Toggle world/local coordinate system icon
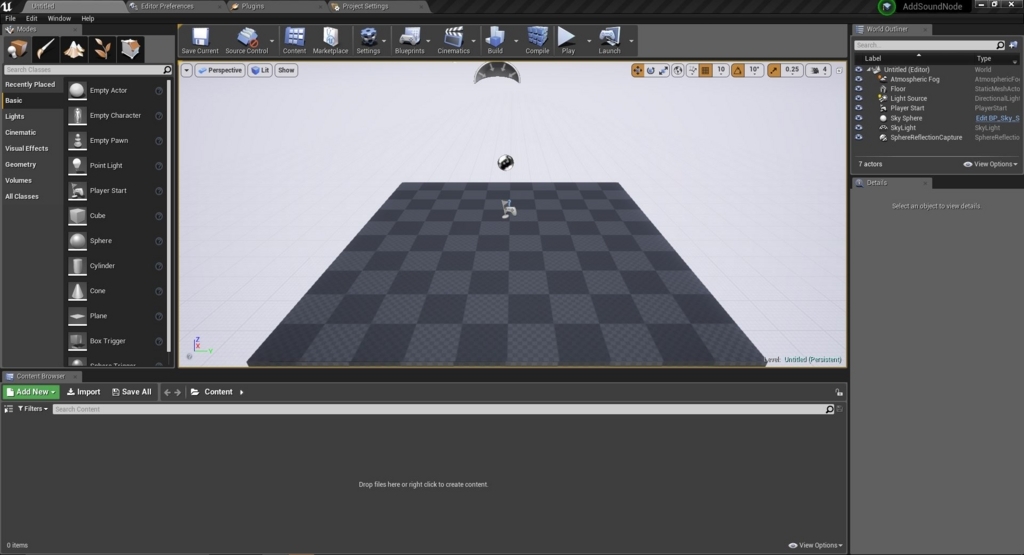1024x555 pixels. pyautogui.click(x=678, y=70)
